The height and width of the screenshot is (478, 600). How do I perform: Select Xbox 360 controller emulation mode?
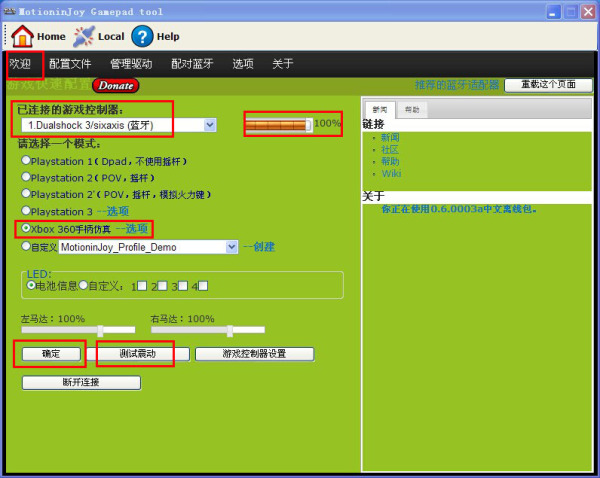tap(26, 228)
